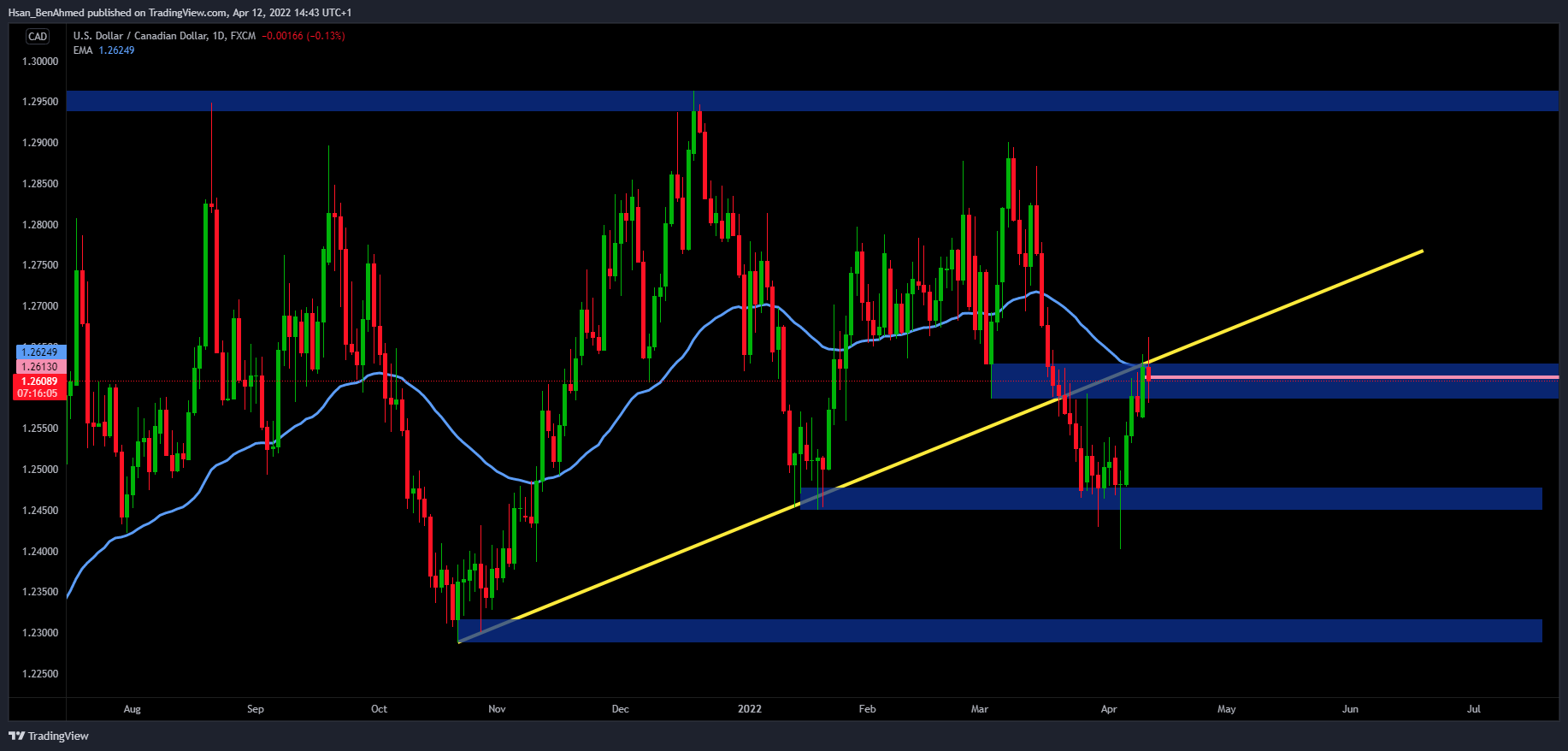The height and width of the screenshot is (751, 1568).
Task: Click the Nov label on time axis
Action: (x=497, y=709)
